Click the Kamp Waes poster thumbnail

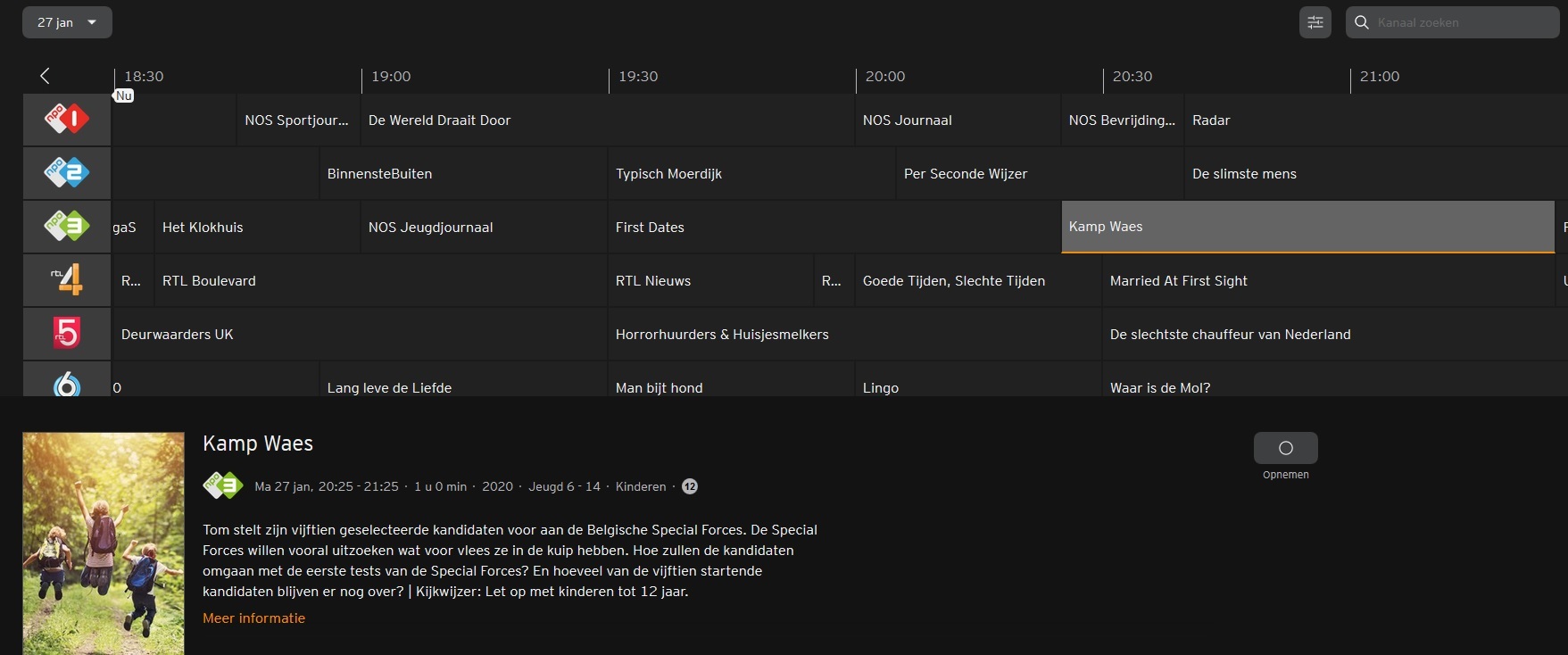[x=104, y=543]
